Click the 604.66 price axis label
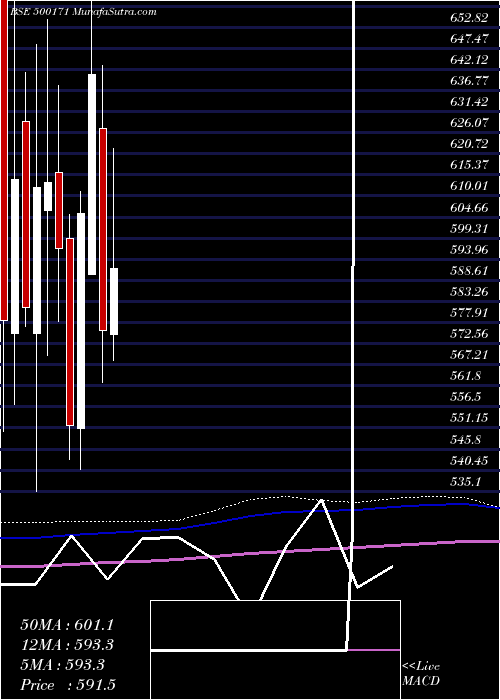The image size is (500, 700). click(x=469, y=208)
